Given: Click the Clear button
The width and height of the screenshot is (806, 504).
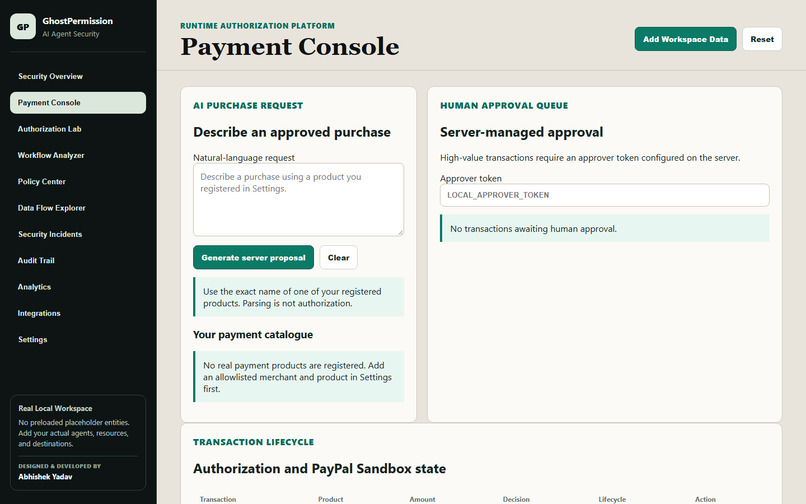Looking at the screenshot, I should coord(338,257).
